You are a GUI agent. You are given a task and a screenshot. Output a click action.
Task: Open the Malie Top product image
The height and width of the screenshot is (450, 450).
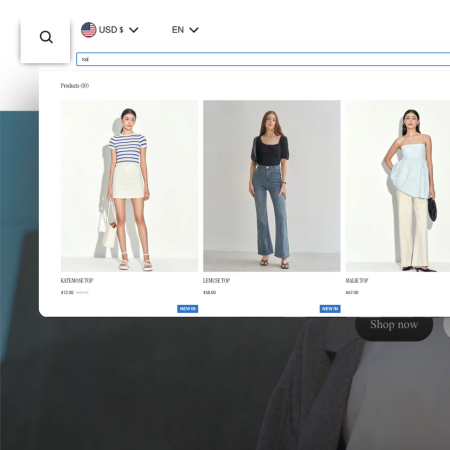(398, 186)
